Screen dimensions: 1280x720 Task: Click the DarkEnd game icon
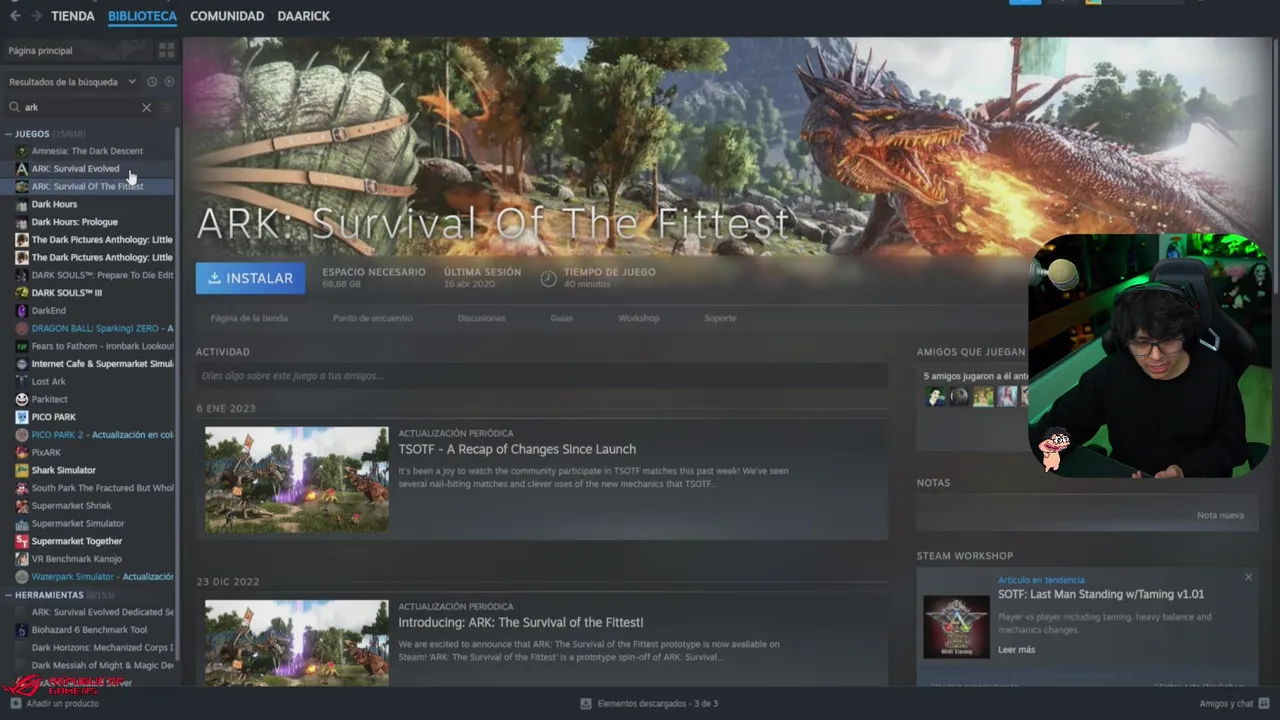click(x=22, y=311)
